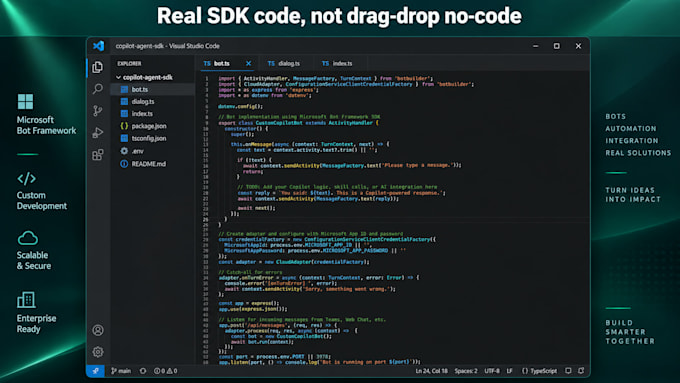Close the Visual Studio Code window

(578, 46)
